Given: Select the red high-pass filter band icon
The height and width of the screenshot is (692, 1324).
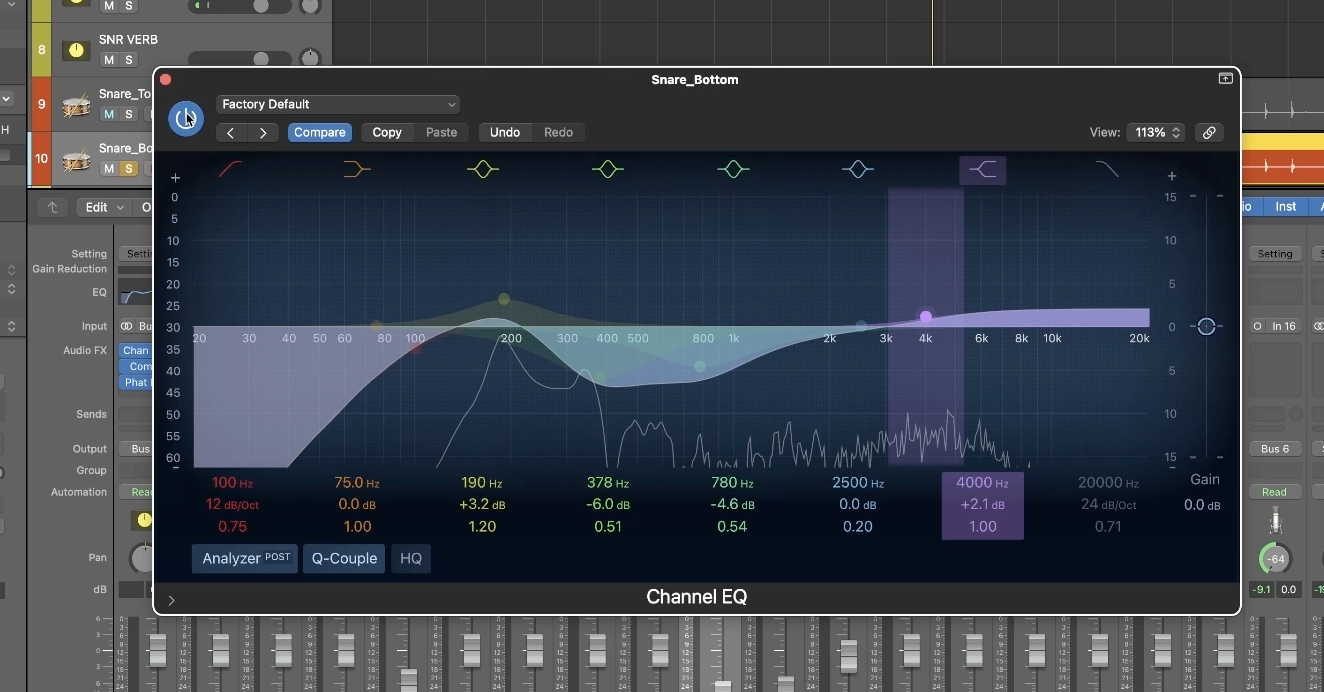Looking at the screenshot, I should [x=231, y=168].
